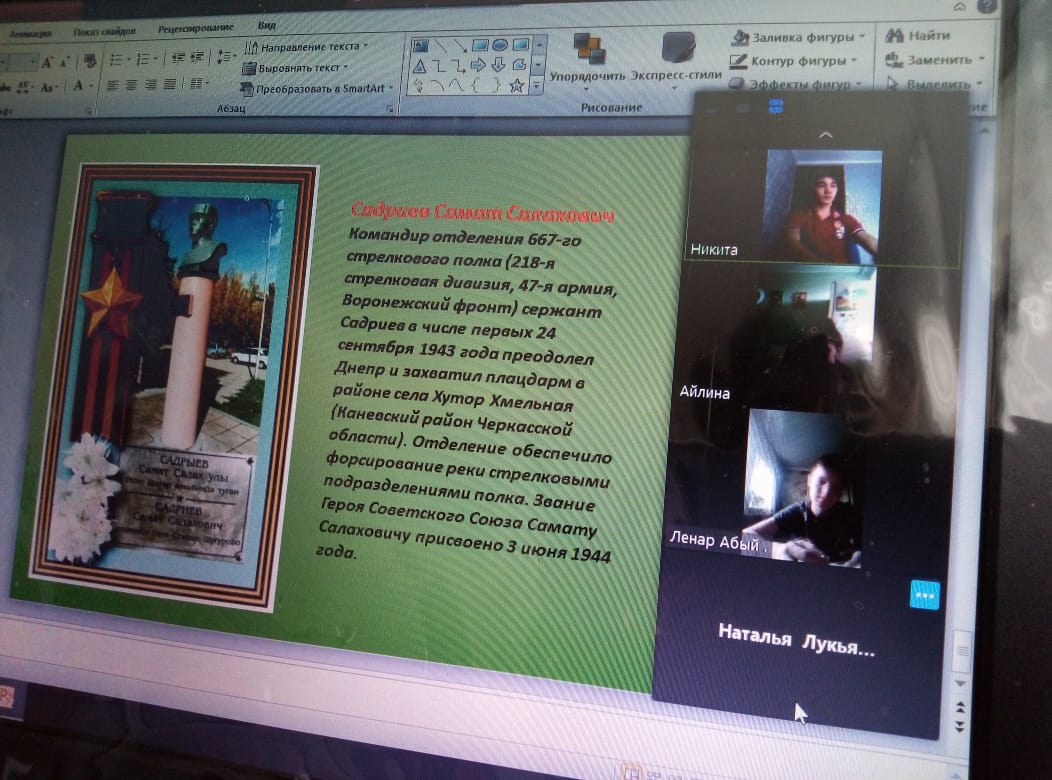The image size is (1052, 780).
Task: Toggle center text alignment
Action: [131, 85]
